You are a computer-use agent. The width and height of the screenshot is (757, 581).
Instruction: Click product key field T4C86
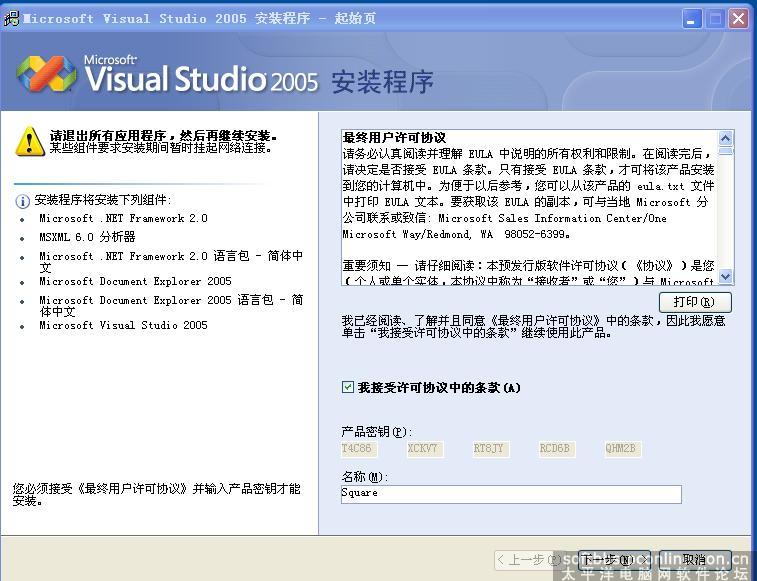(x=358, y=449)
